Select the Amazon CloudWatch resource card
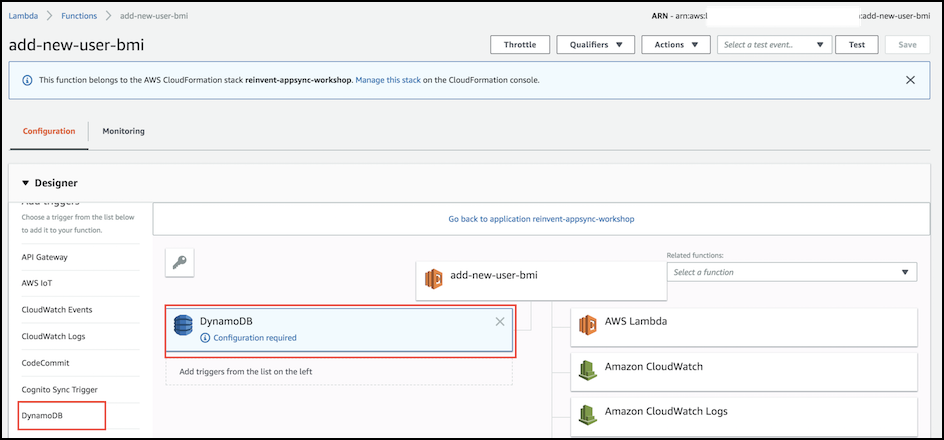The width and height of the screenshot is (944, 440). point(744,373)
